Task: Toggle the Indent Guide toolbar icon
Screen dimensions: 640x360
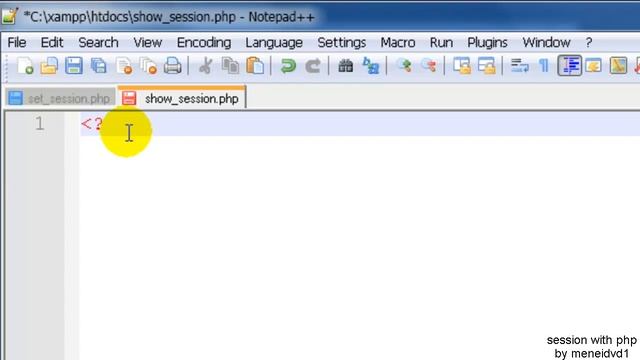Action: (570, 66)
